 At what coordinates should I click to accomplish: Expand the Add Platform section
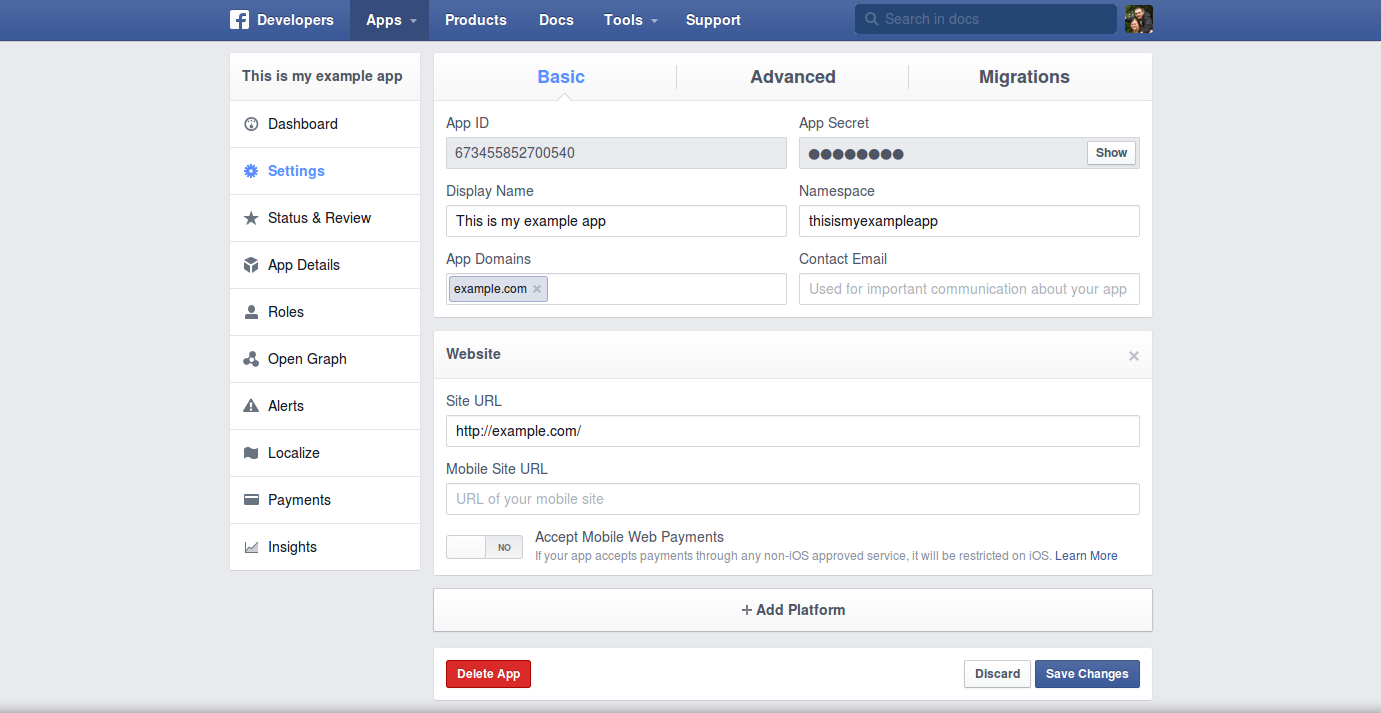coord(793,610)
